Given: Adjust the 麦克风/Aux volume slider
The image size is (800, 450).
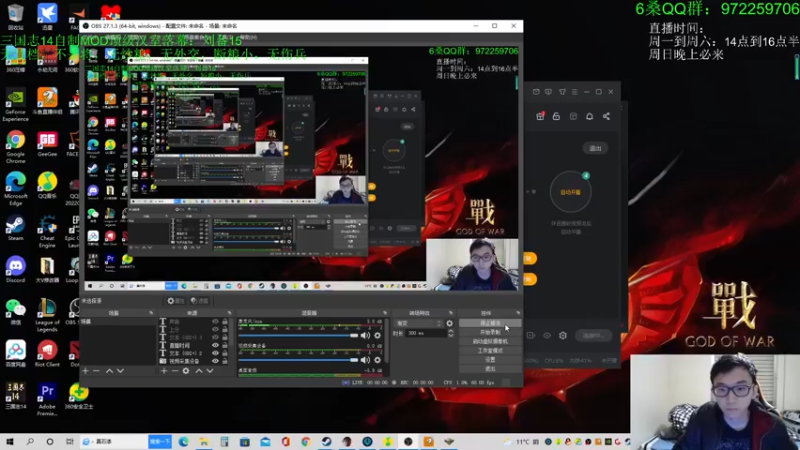Looking at the screenshot, I should [298, 335].
